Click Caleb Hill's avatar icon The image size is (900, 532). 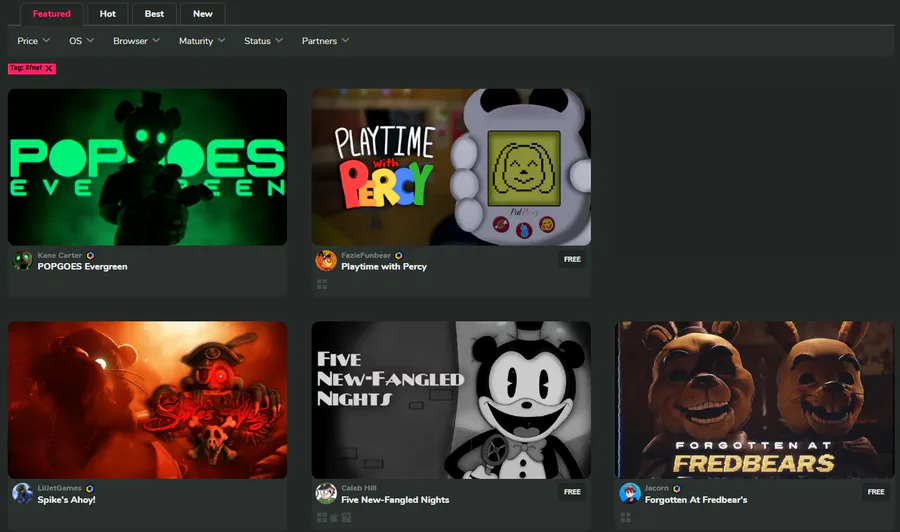coord(326,494)
